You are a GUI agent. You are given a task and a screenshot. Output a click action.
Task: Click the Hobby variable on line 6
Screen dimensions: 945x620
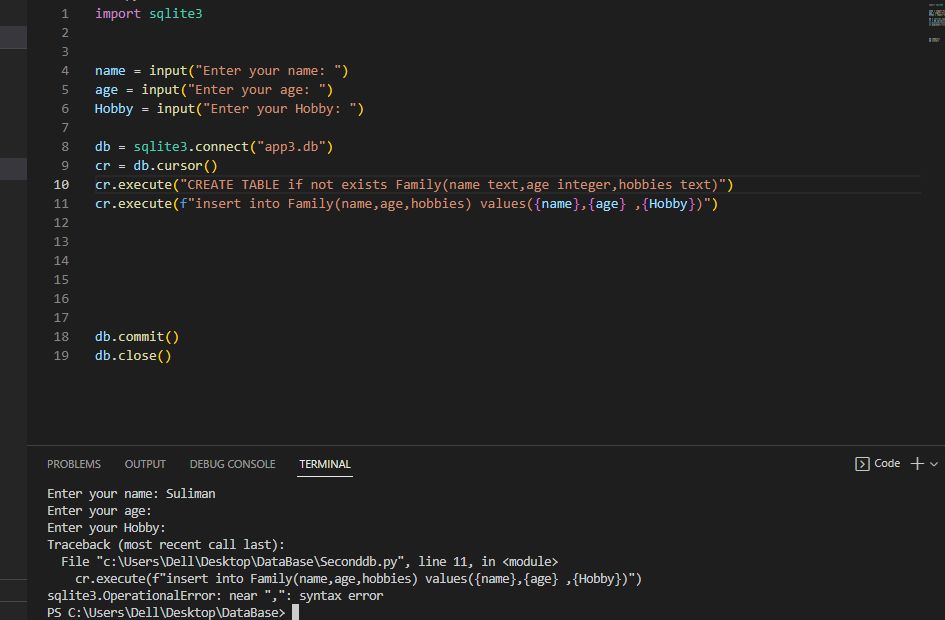(114, 108)
